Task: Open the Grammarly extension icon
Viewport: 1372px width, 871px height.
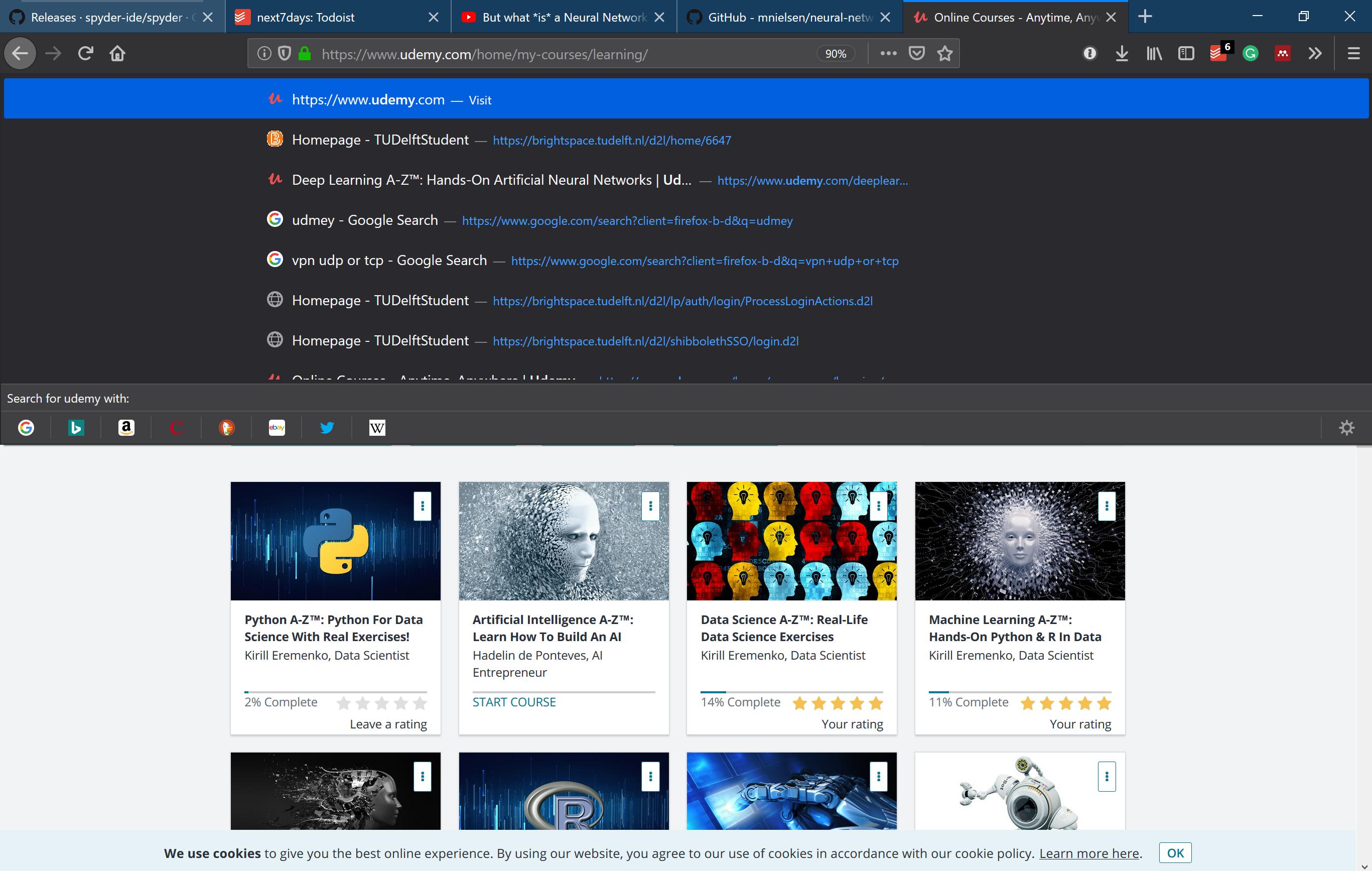Action: (x=1250, y=54)
